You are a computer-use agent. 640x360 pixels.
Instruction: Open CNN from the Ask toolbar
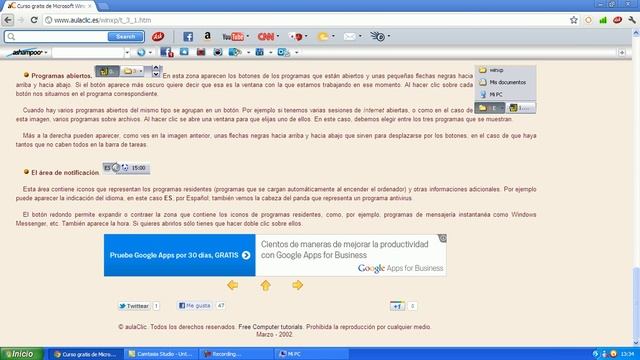pos(266,37)
